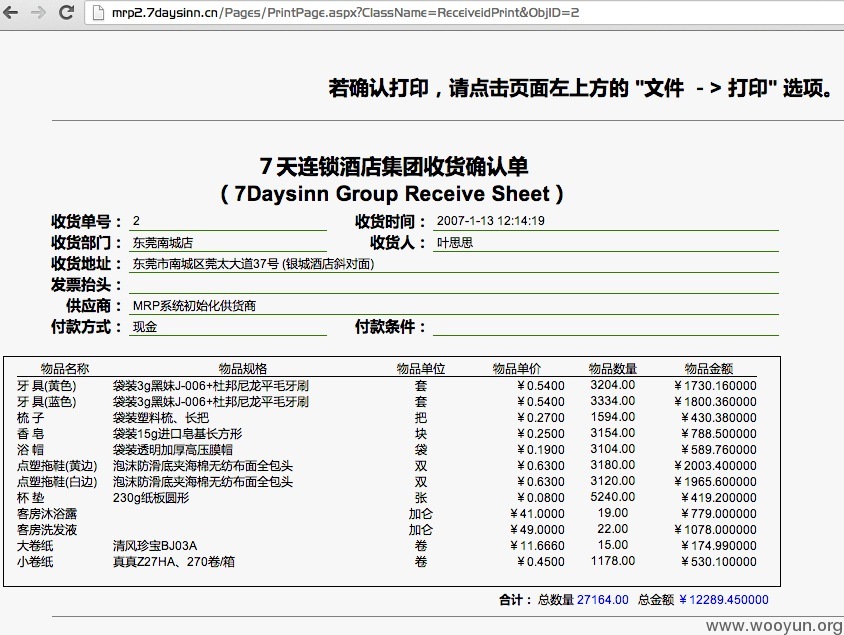Click the 物品单位 column header
The image size is (844, 635).
(421, 369)
